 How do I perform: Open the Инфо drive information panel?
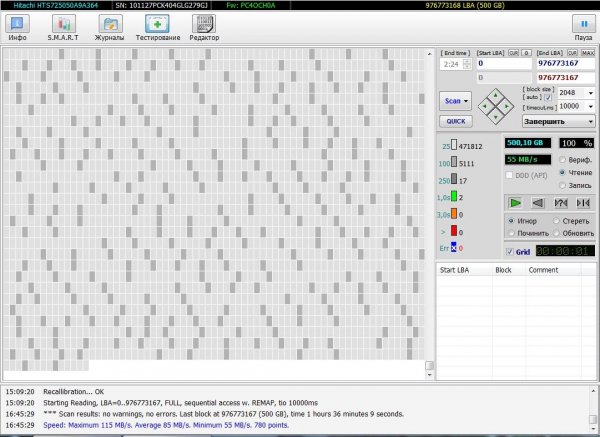17,27
